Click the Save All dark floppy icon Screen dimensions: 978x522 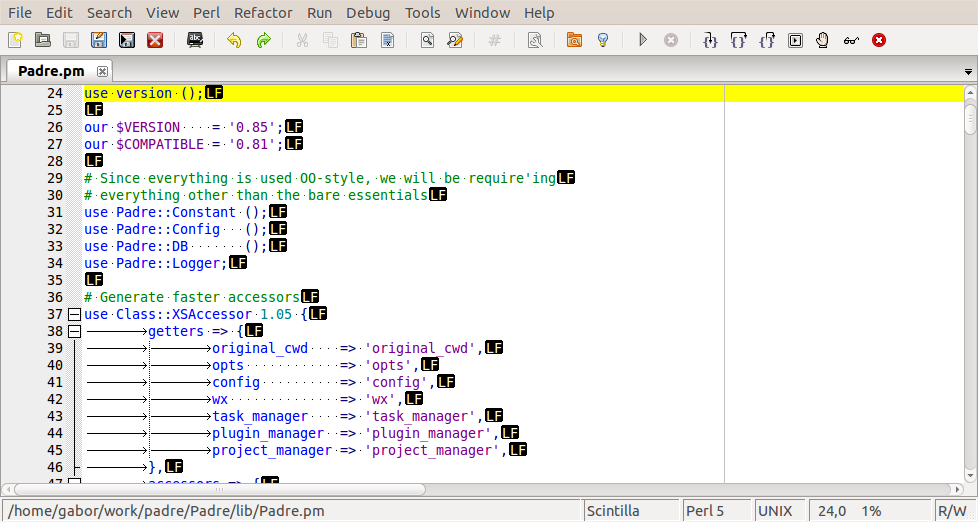pyautogui.click(x=127, y=41)
